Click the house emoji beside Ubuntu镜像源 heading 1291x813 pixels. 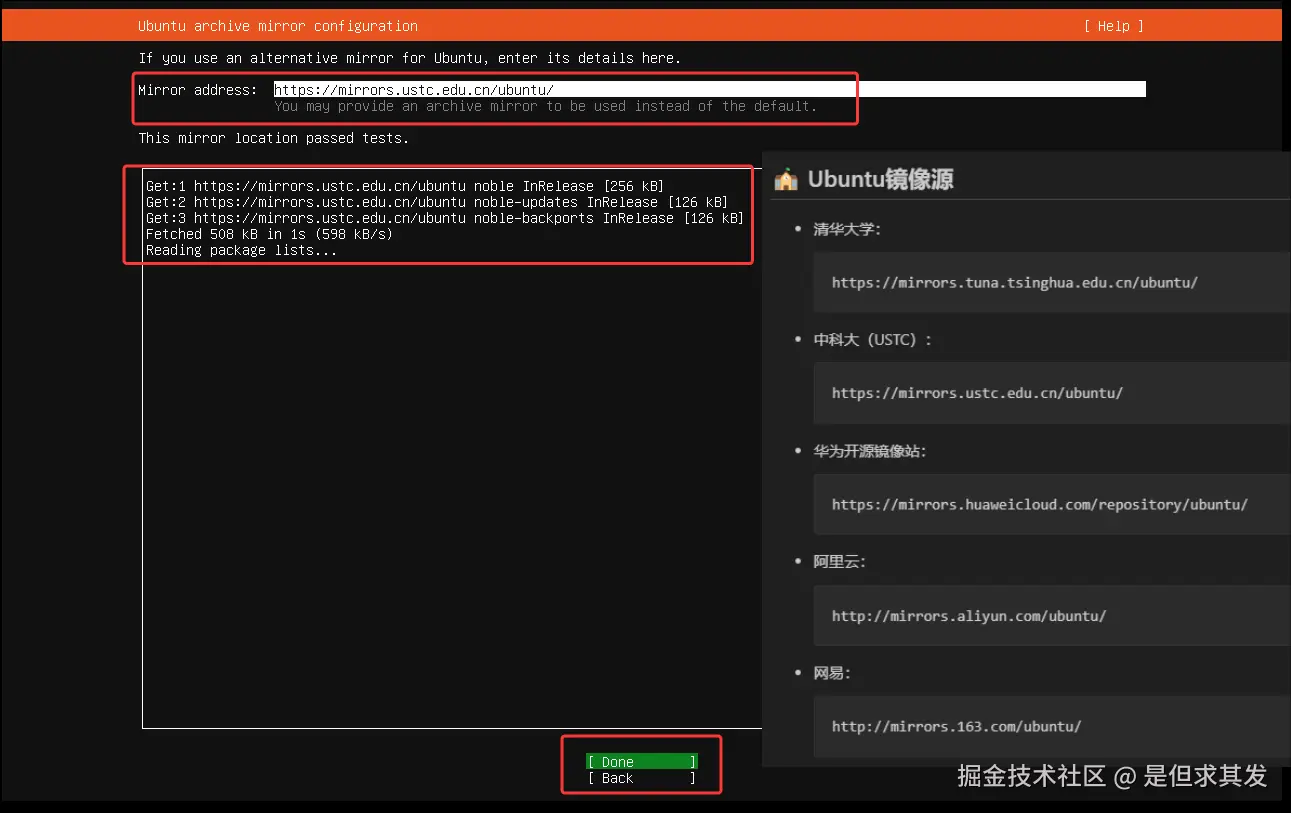pyautogui.click(x=786, y=180)
